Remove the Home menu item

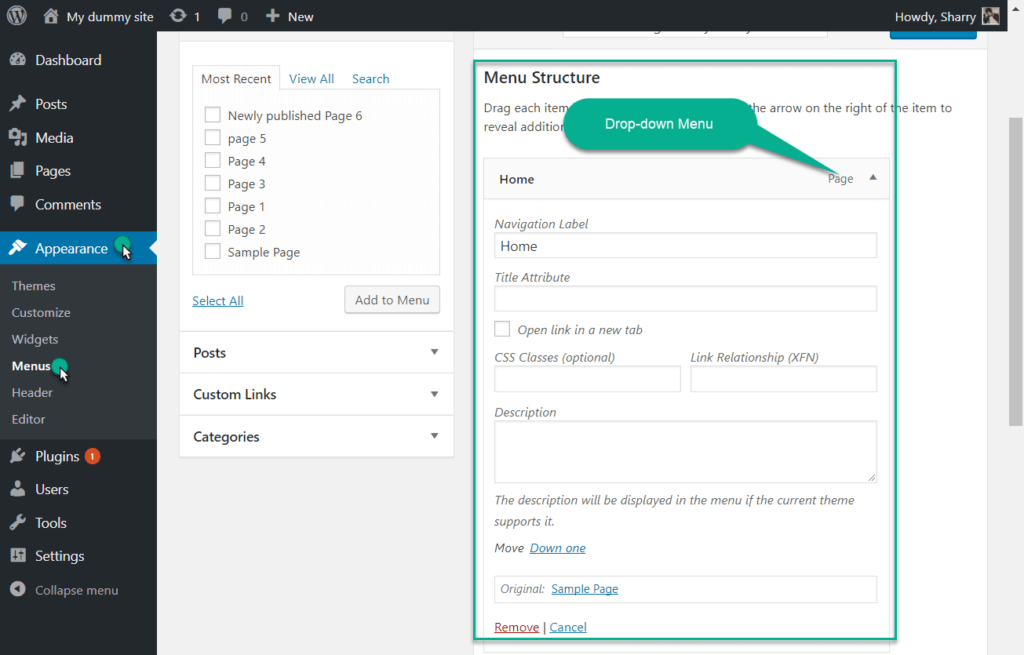517,627
